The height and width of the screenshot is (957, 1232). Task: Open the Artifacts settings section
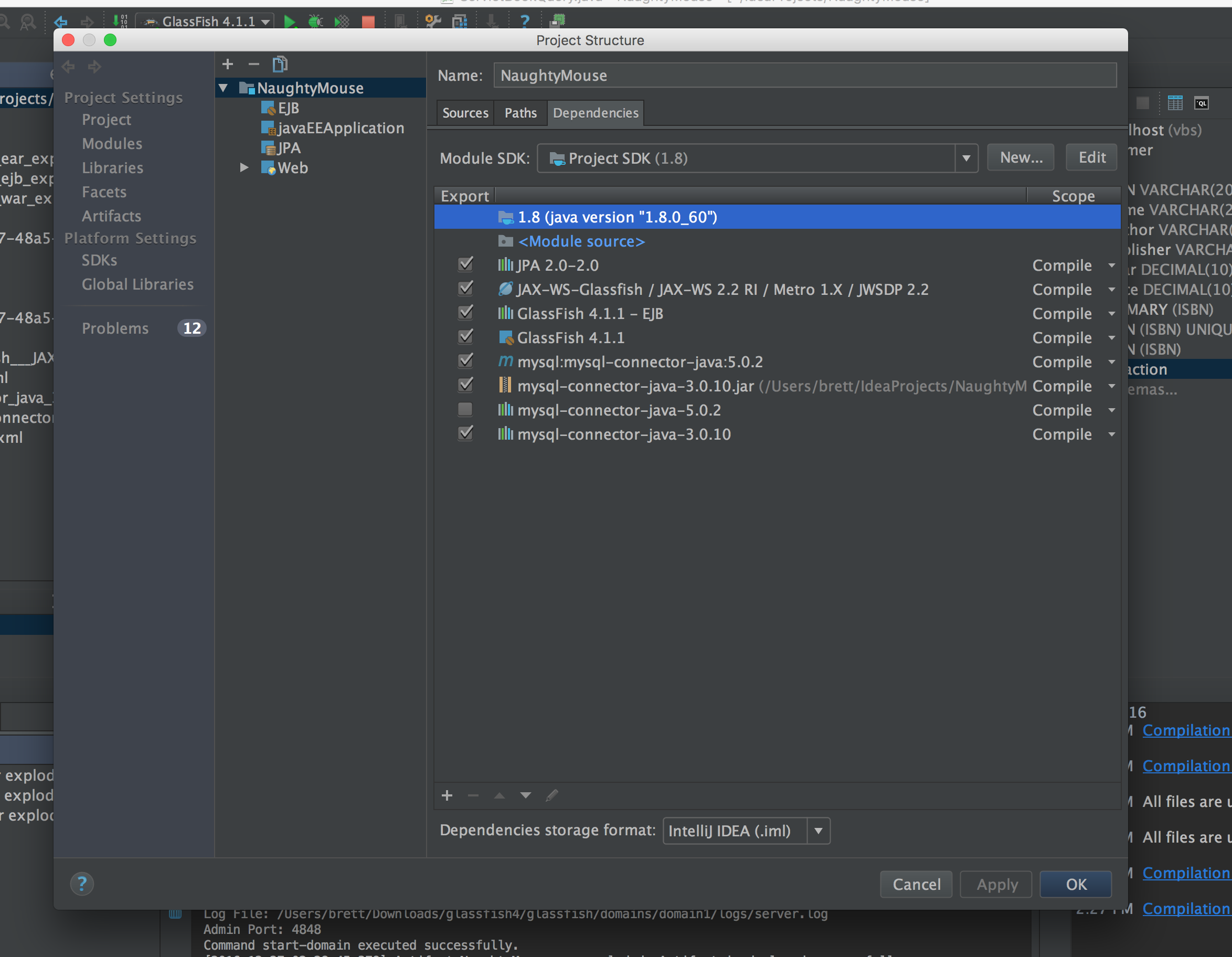[x=111, y=216]
